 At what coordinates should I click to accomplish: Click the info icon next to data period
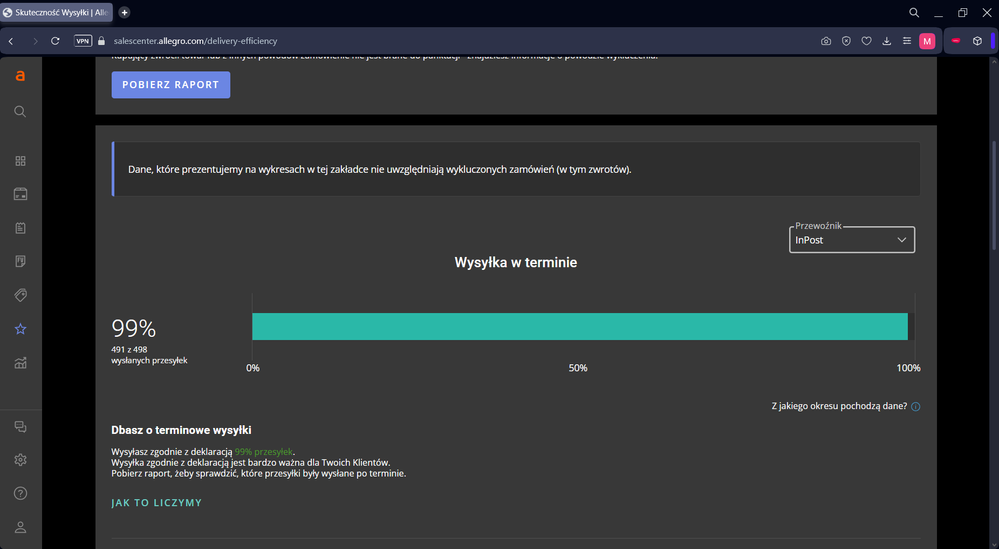(916, 407)
